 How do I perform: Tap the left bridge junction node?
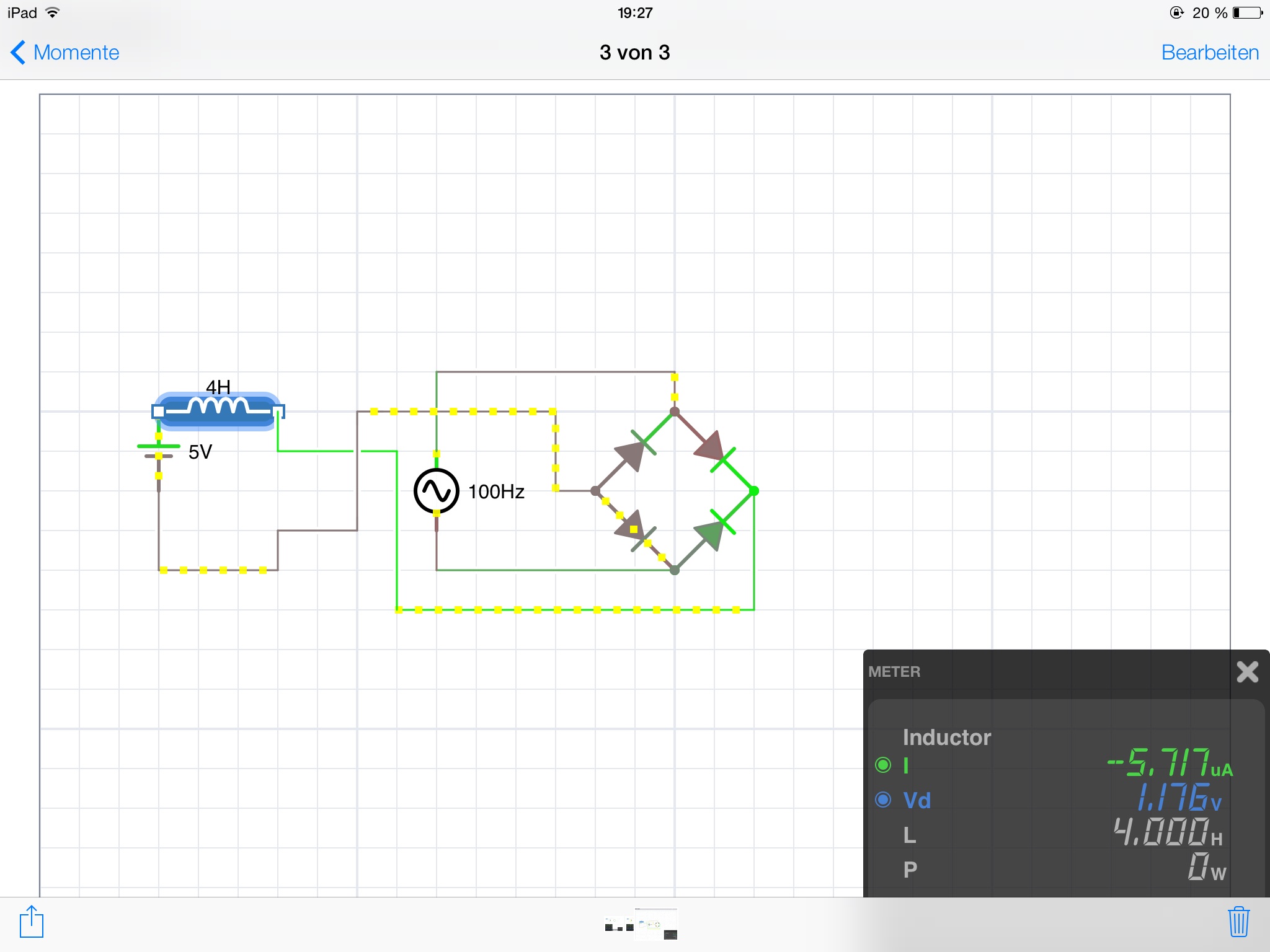click(x=595, y=491)
